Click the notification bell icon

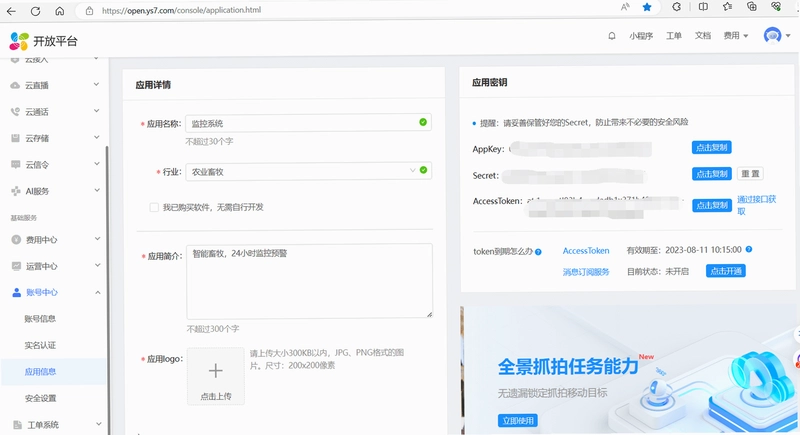point(612,36)
